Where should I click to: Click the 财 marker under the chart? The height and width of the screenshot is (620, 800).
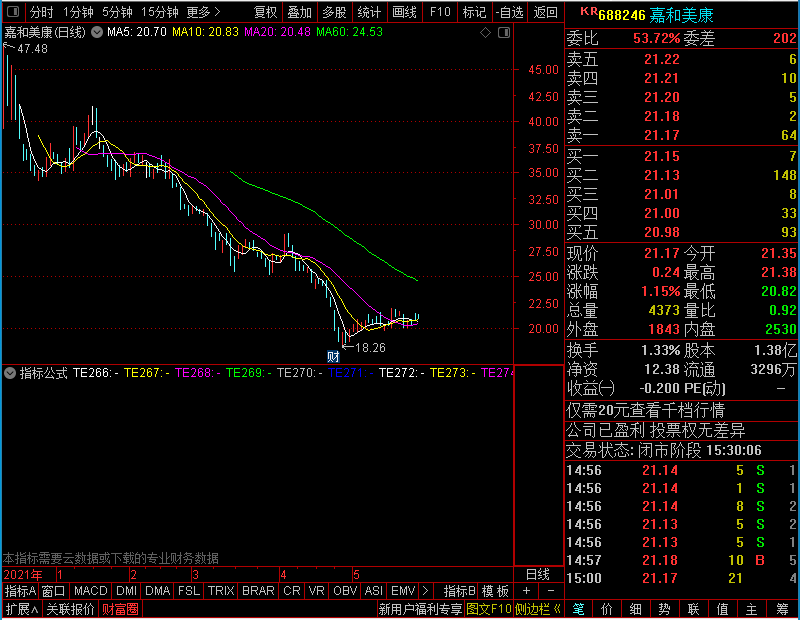333,356
